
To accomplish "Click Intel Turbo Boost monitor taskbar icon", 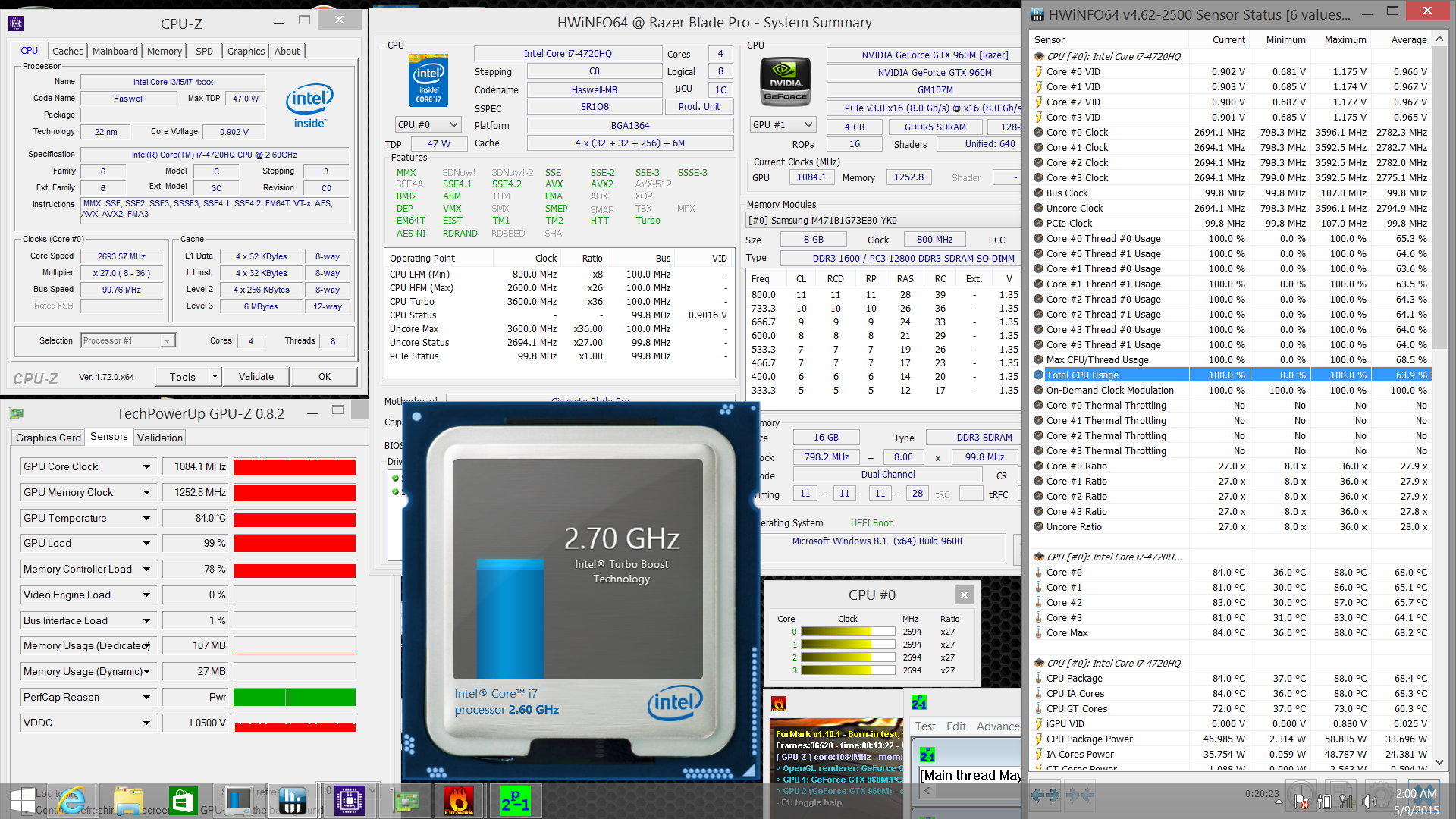I will click(x=238, y=800).
